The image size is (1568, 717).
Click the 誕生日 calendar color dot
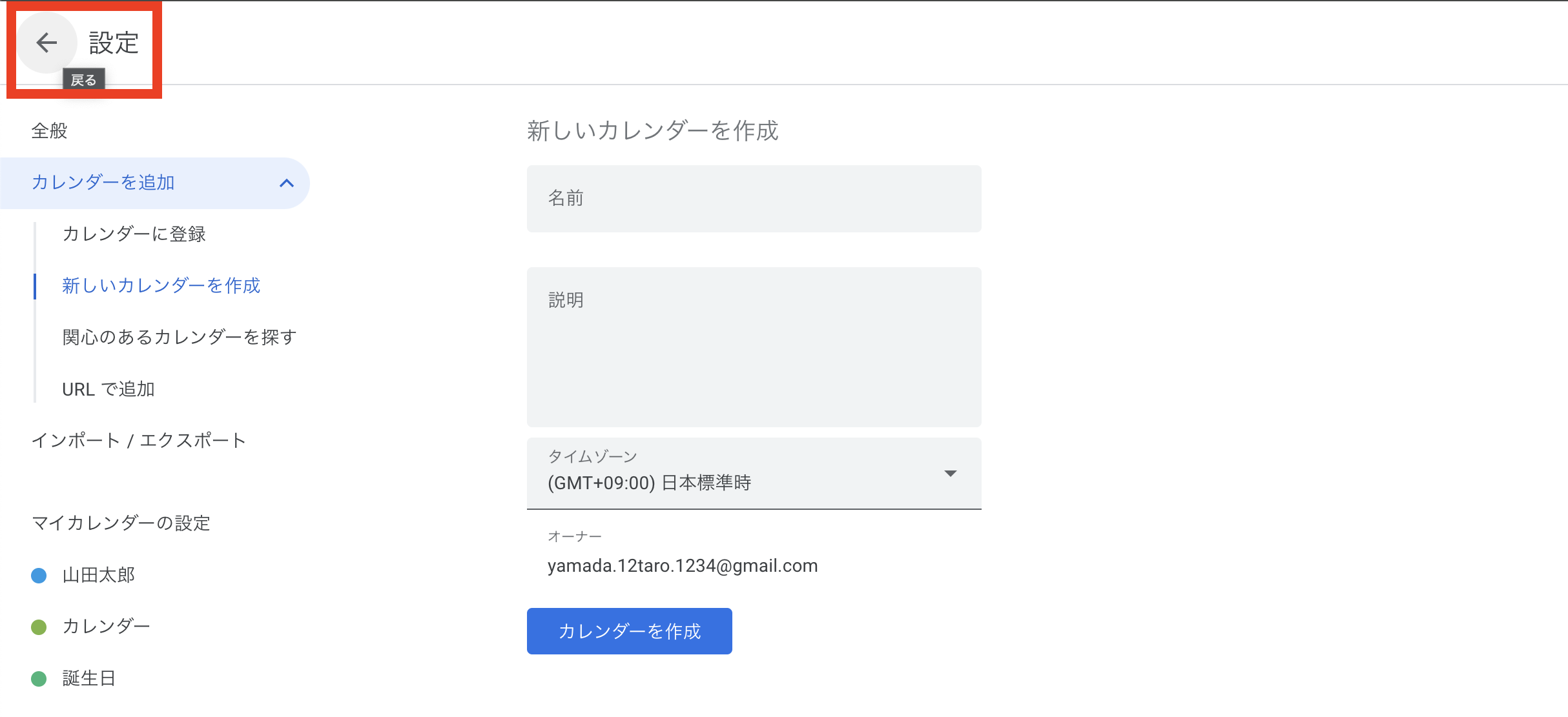pyautogui.click(x=39, y=678)
